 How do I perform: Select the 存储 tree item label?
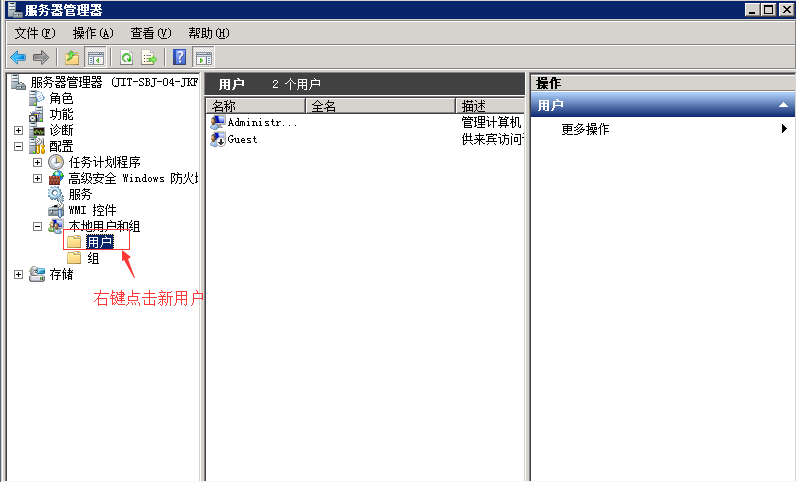coord(61,274)
